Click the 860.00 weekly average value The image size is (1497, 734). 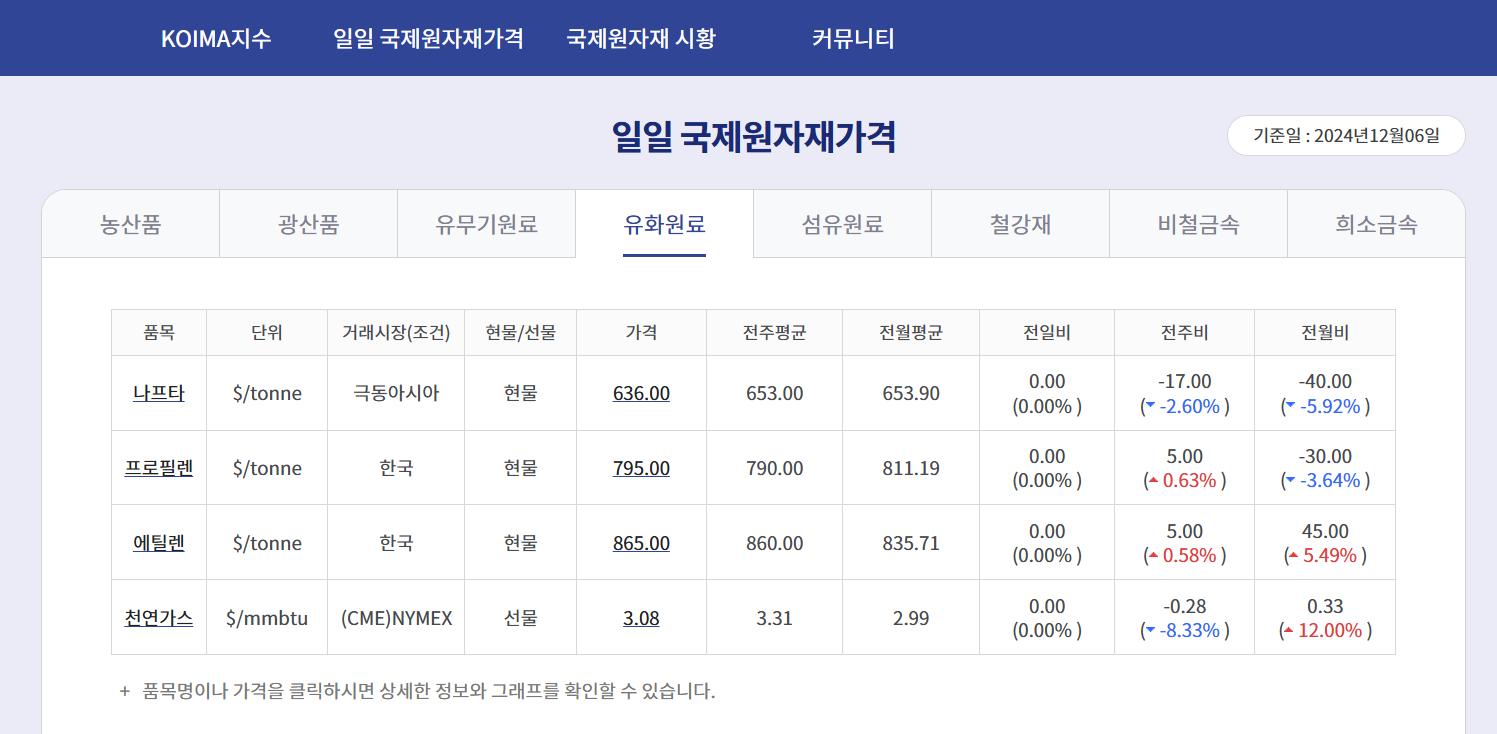click(x=774, y=543)
